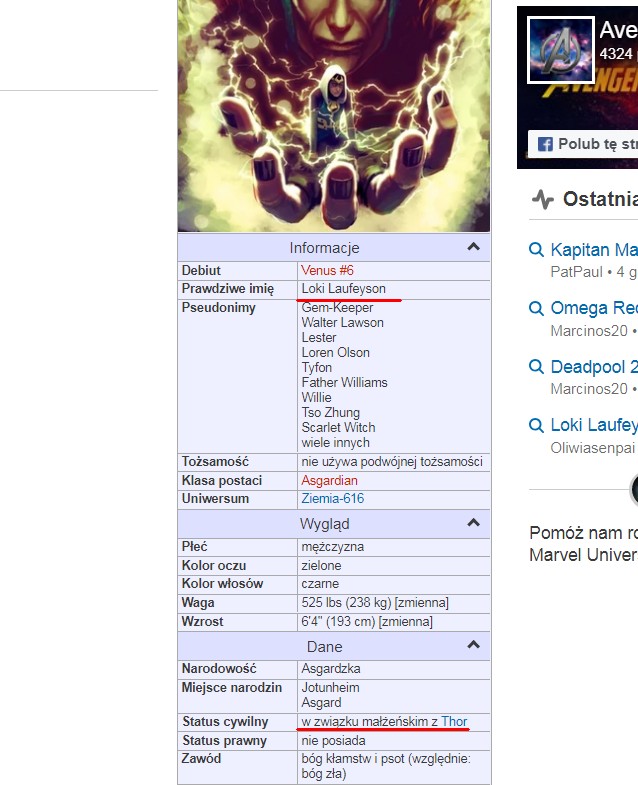Open the Omega Red article link
Screen dimensions: 638x785
(594, 308)
